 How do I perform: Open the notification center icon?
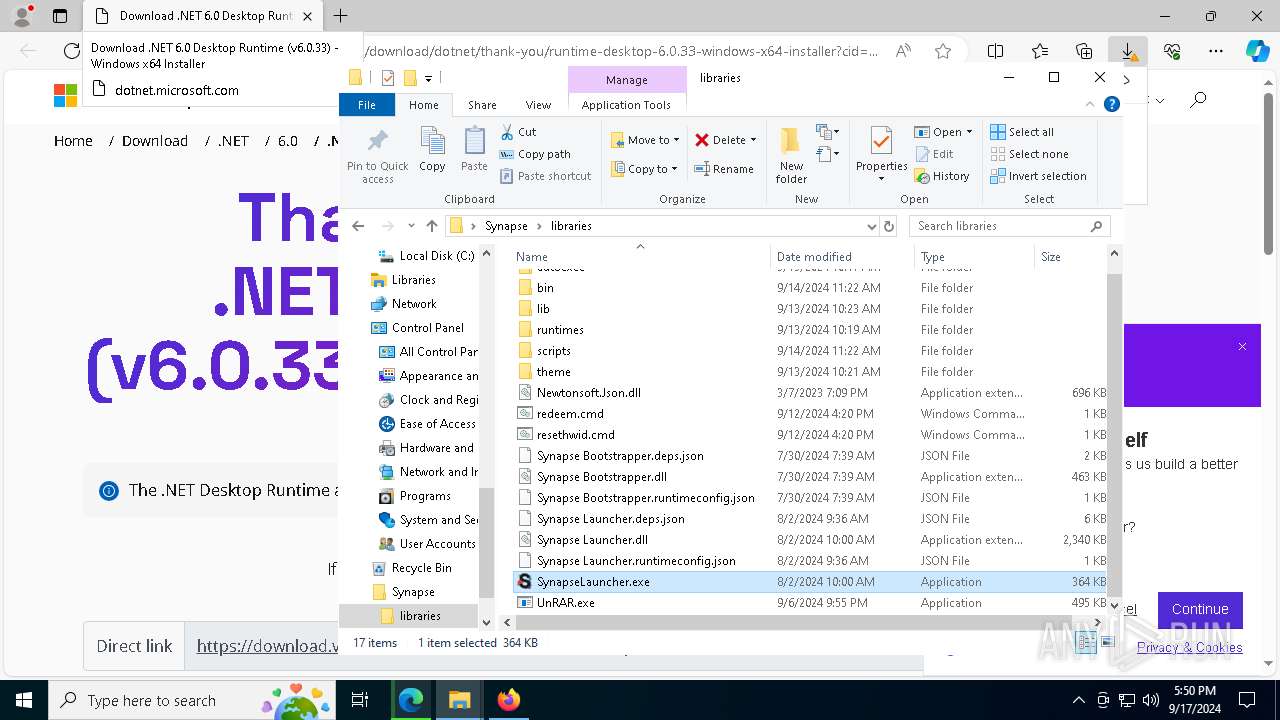pyautogui.click(x=1247, y=700)
